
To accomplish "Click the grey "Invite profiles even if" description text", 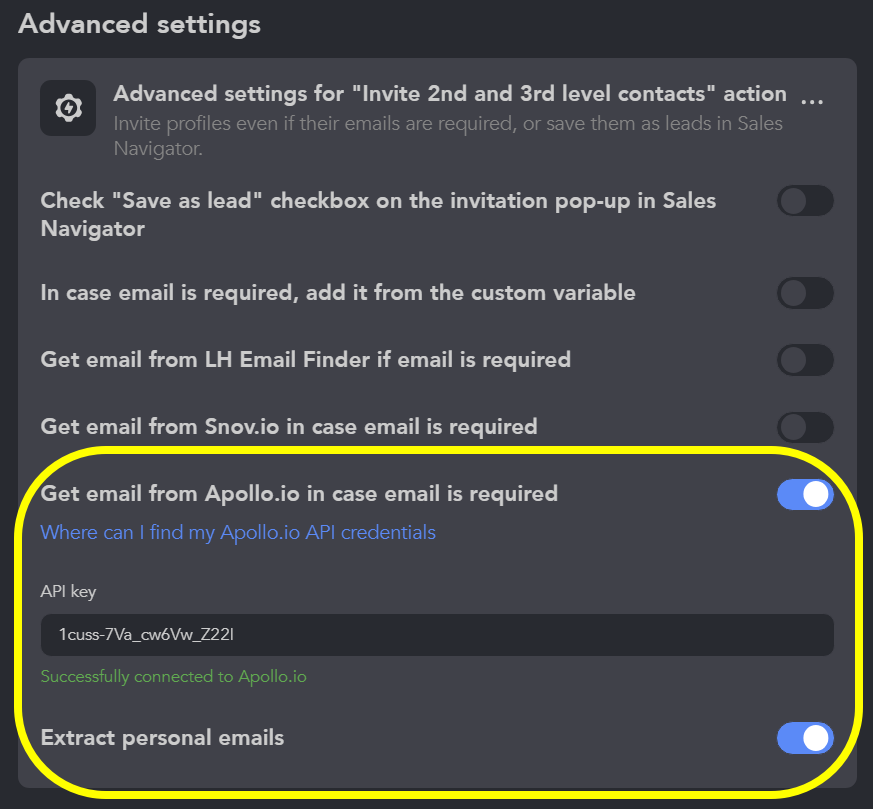I will [x=448, y=136].
